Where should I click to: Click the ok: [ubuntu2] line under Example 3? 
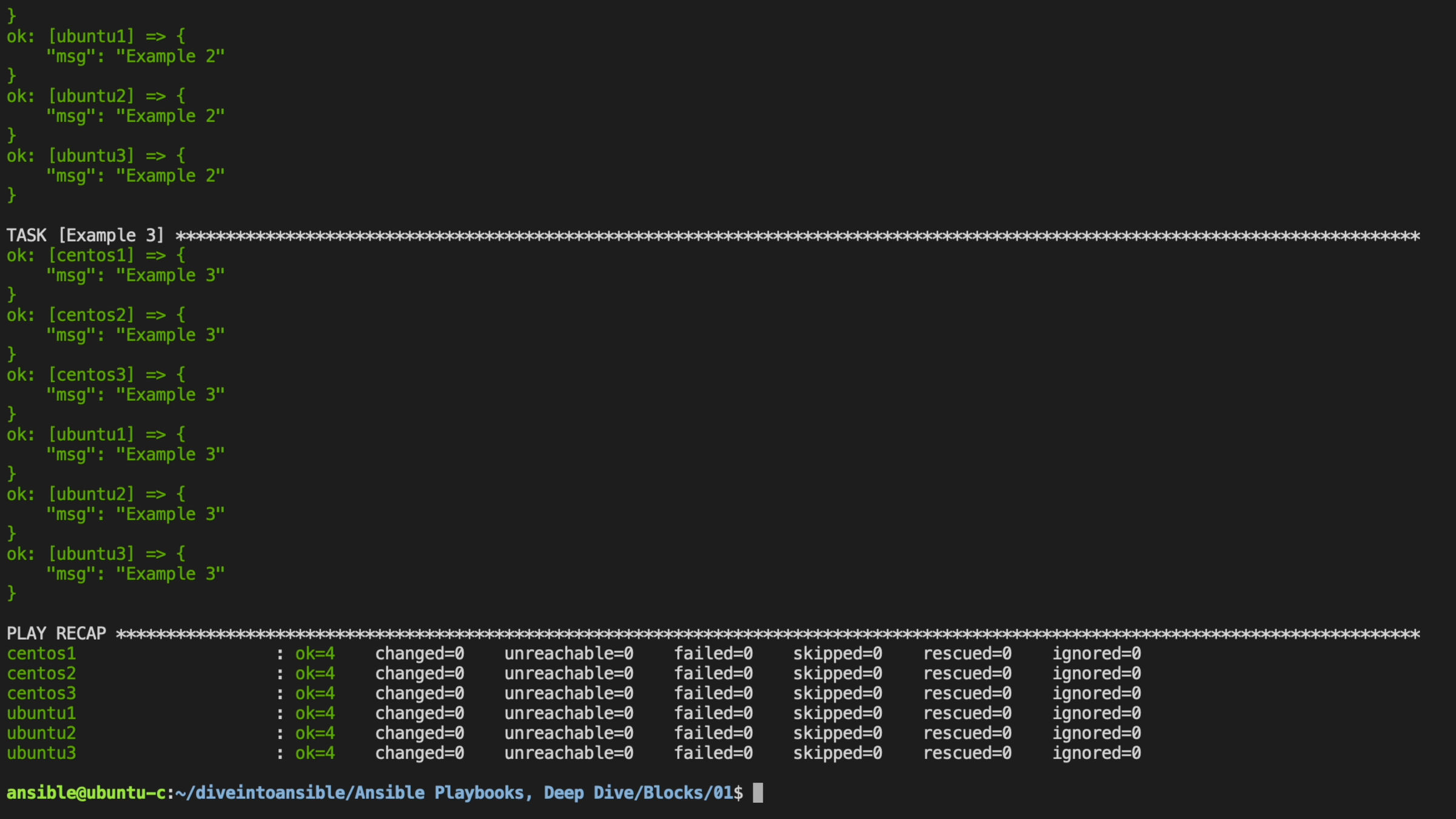(x=95, y=494)
